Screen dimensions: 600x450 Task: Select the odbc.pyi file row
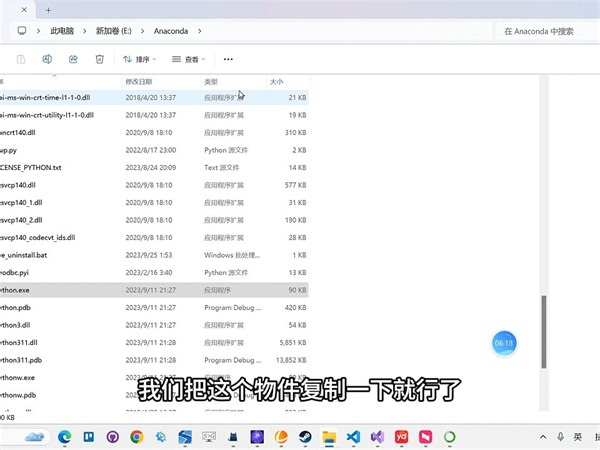tap(154, 272)
